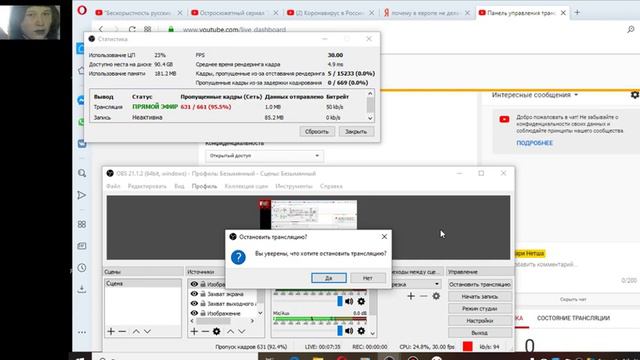This screenshot has height=360, width=640.
Task: Go back in Opera browser
Action: 101,29
